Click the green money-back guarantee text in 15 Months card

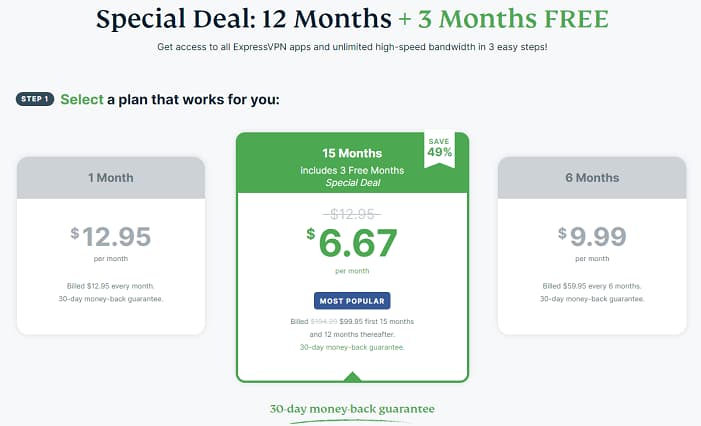[352, 347]
